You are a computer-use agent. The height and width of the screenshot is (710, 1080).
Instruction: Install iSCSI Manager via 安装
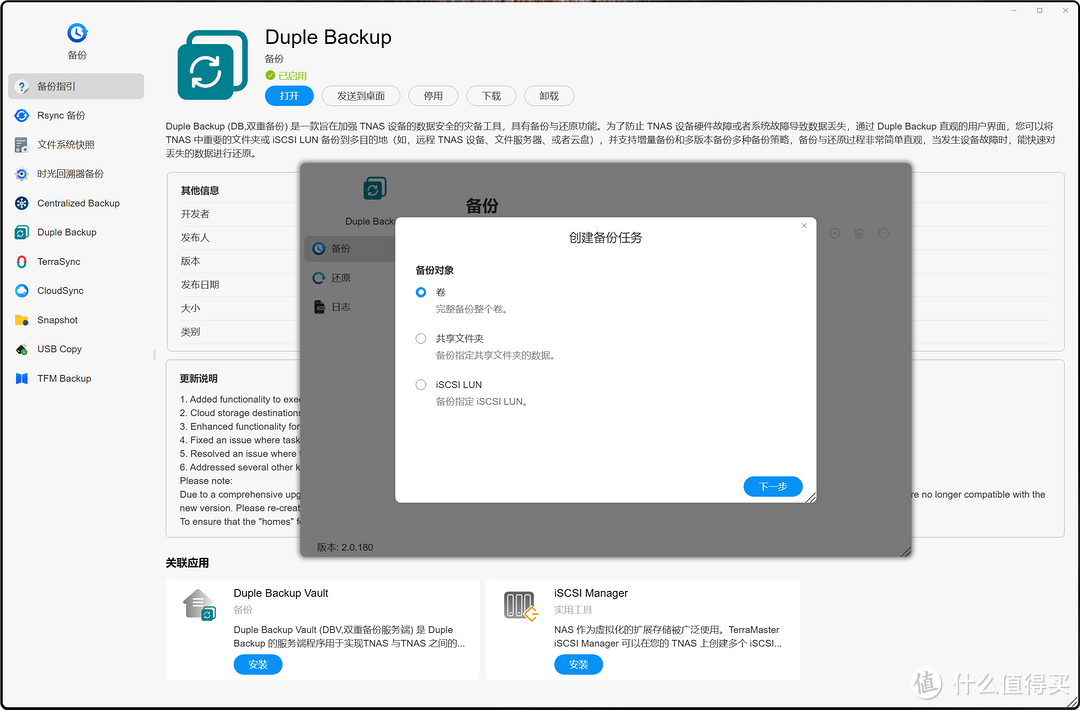[x=579, y=665]
